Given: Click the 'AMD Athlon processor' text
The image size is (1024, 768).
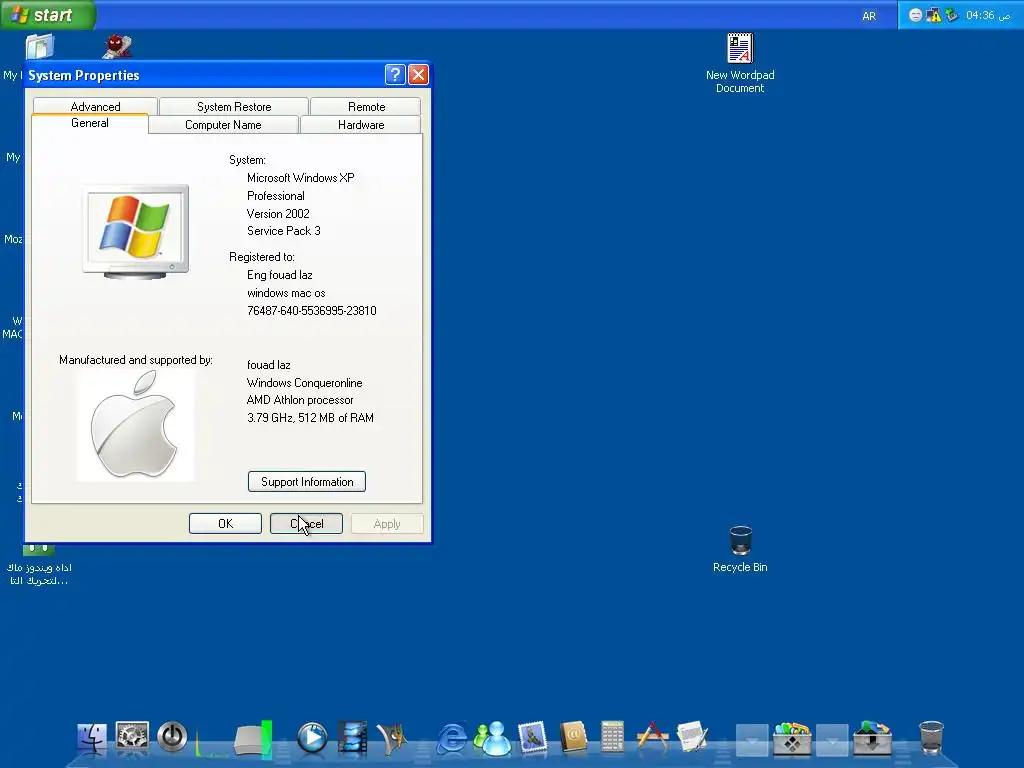Looking at the screenshot, I should pos(300,400).
